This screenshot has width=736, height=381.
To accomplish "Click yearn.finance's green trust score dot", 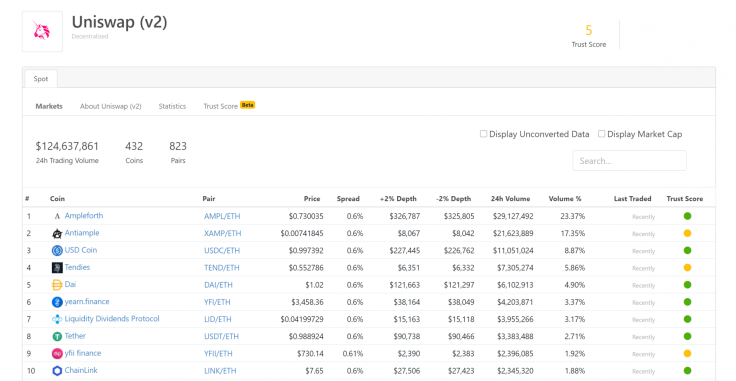I will tap(687, 302).
